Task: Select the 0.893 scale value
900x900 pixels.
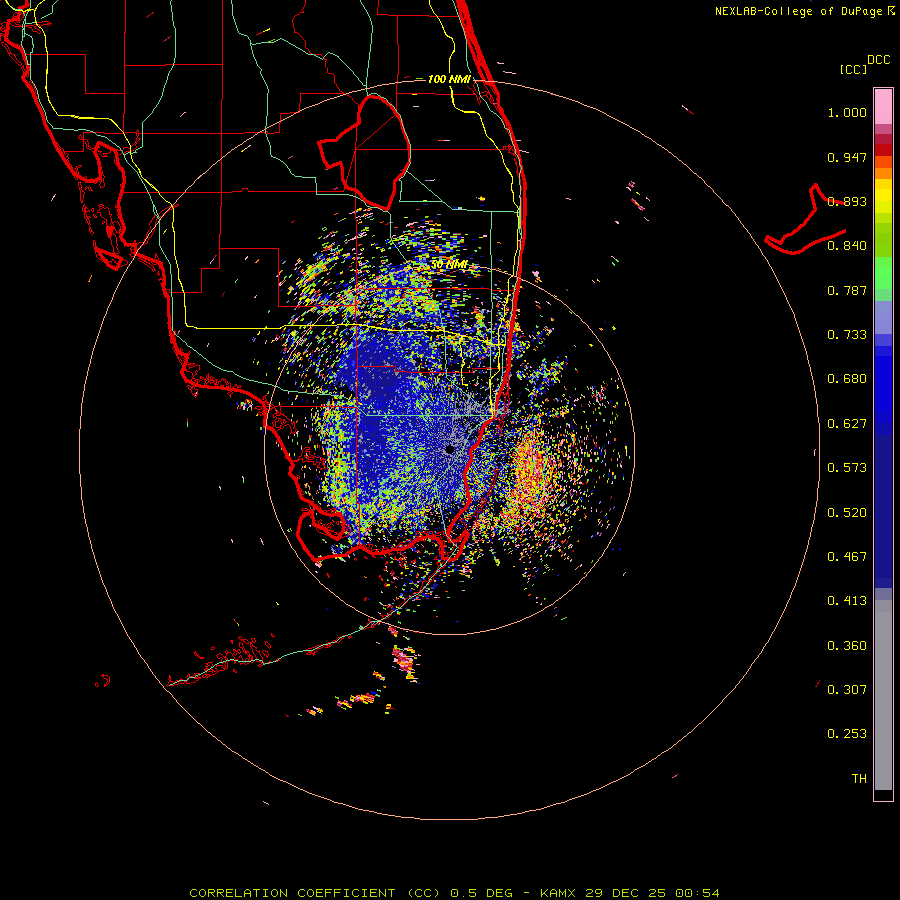Action: (x=847, y=201)
